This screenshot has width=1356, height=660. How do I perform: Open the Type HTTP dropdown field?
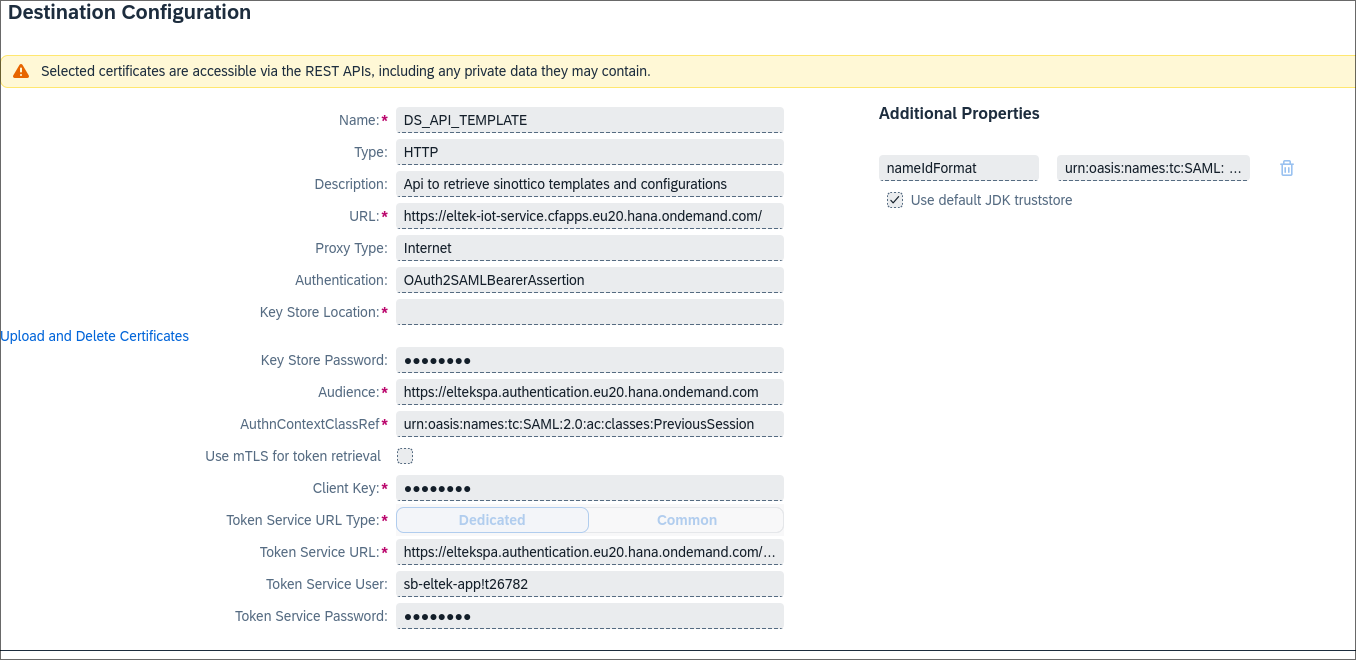click(589, 152)
